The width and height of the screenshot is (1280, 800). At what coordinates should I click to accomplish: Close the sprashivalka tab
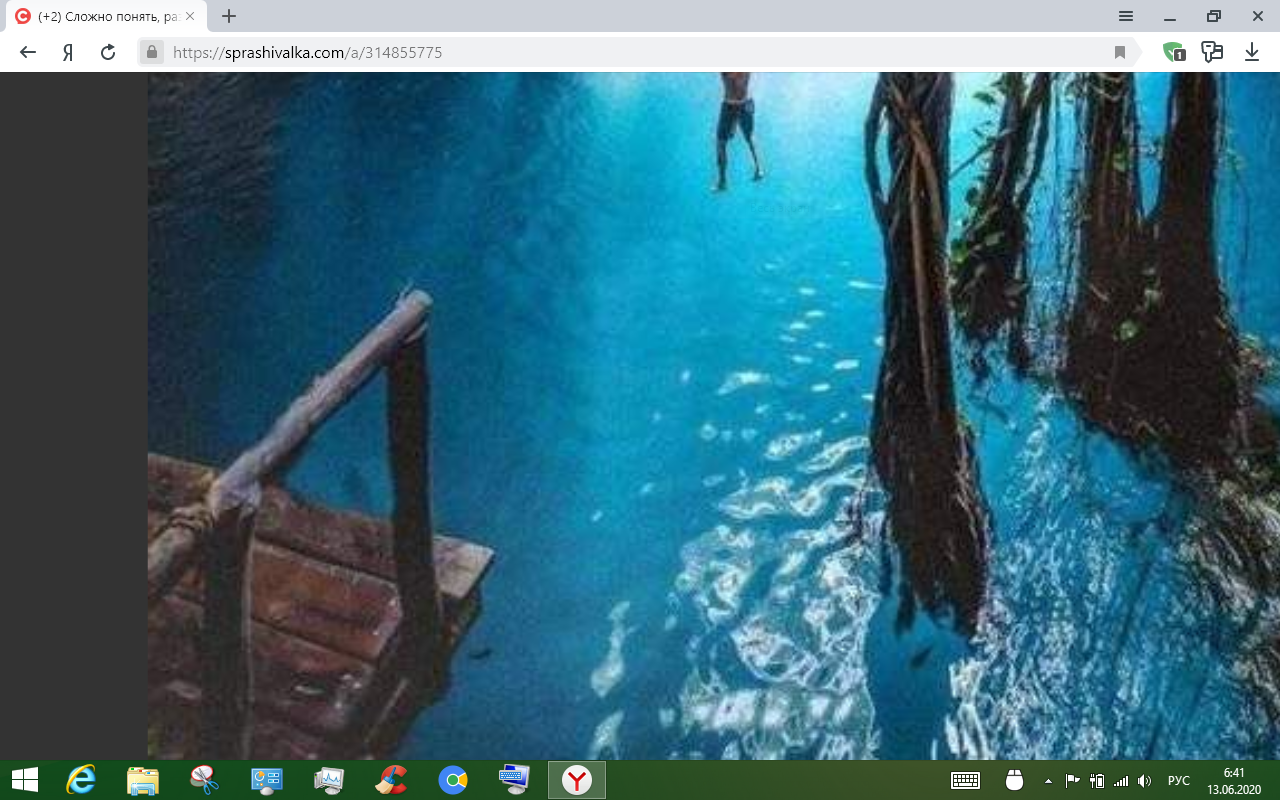pos(190,16)
